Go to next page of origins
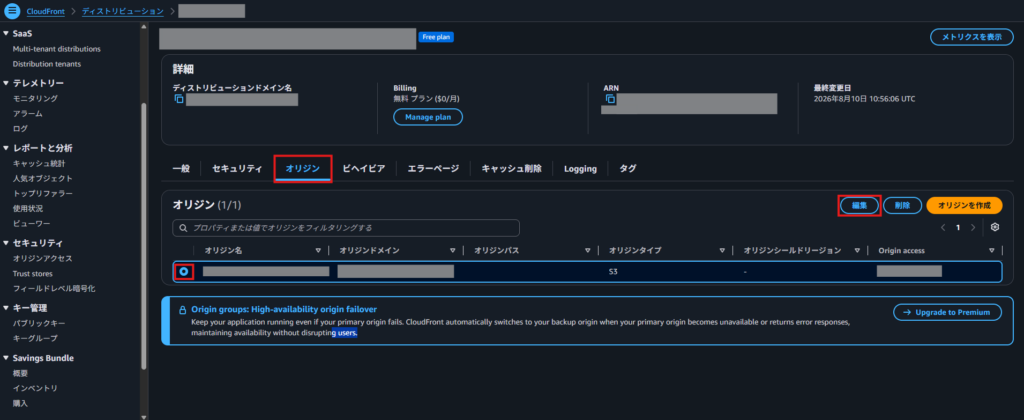Viewport: 1024px width, 420px height. (973, 227)
